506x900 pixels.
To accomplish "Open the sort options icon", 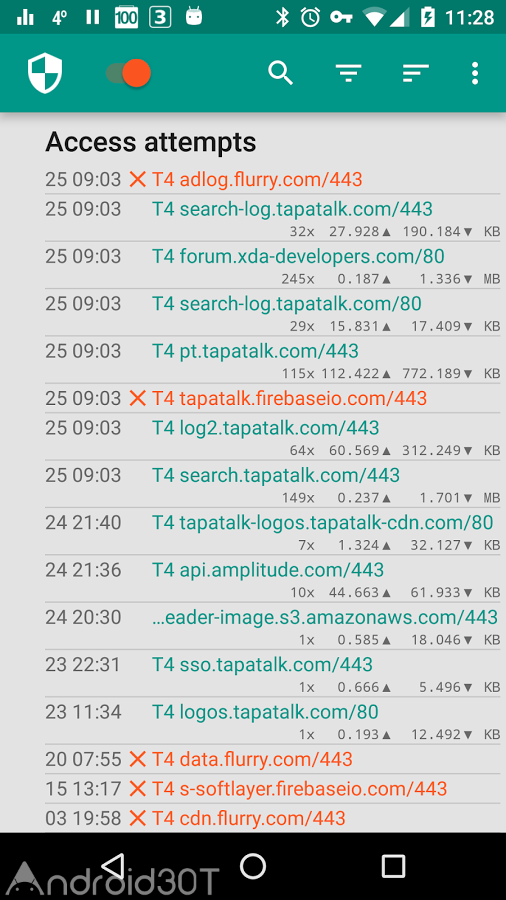I will pos(416,73).
